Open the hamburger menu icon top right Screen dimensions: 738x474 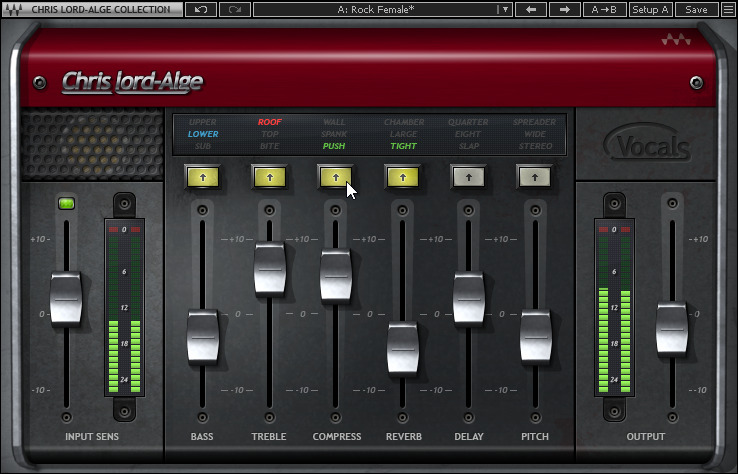click(728, 9)
